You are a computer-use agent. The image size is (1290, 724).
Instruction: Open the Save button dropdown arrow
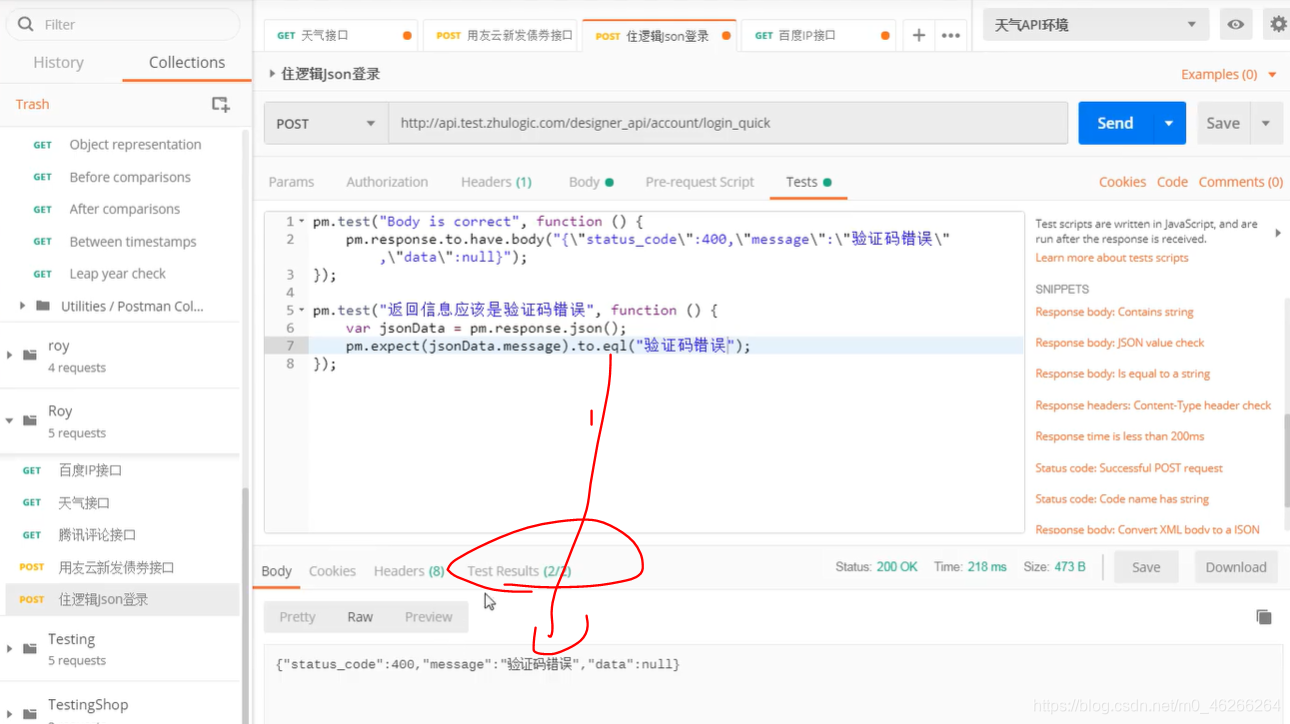[x=1266, y=123]
